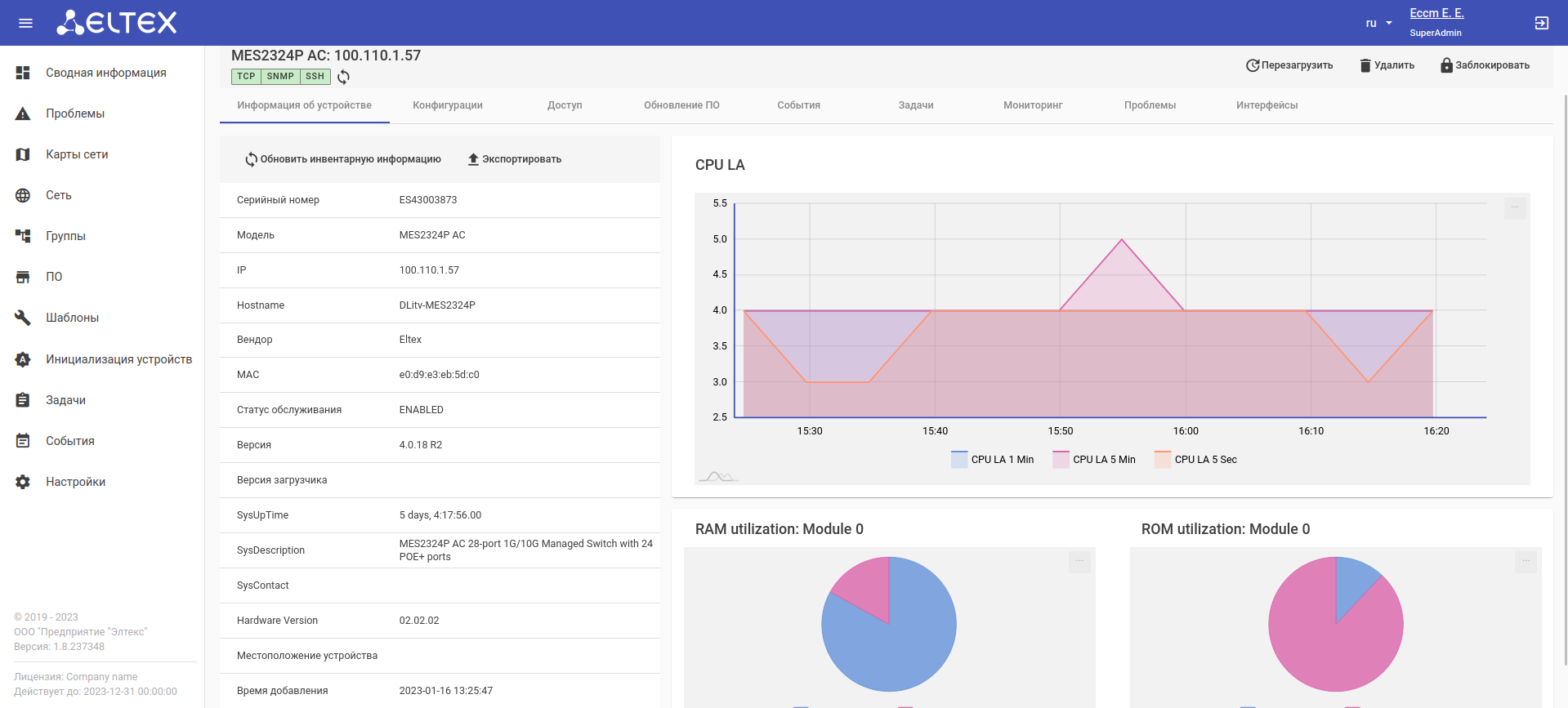
Task: Refresh device connection status icon
Action: point(344,77)
